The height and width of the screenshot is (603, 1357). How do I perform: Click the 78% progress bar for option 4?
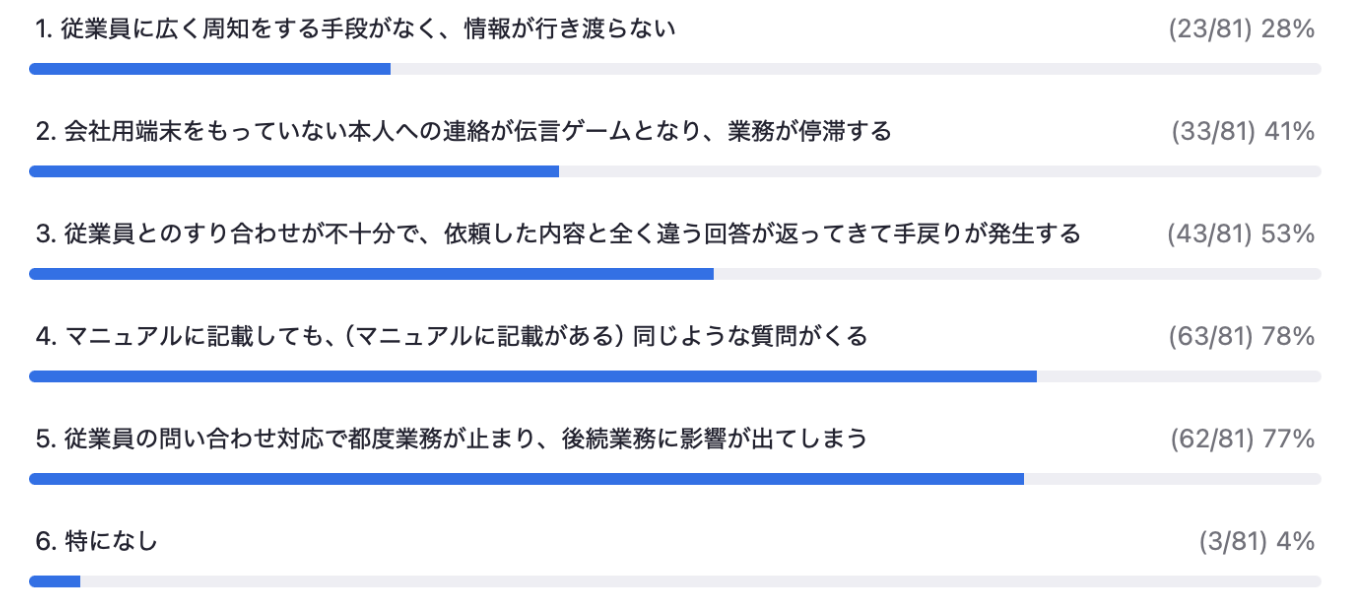coord(533,377)
